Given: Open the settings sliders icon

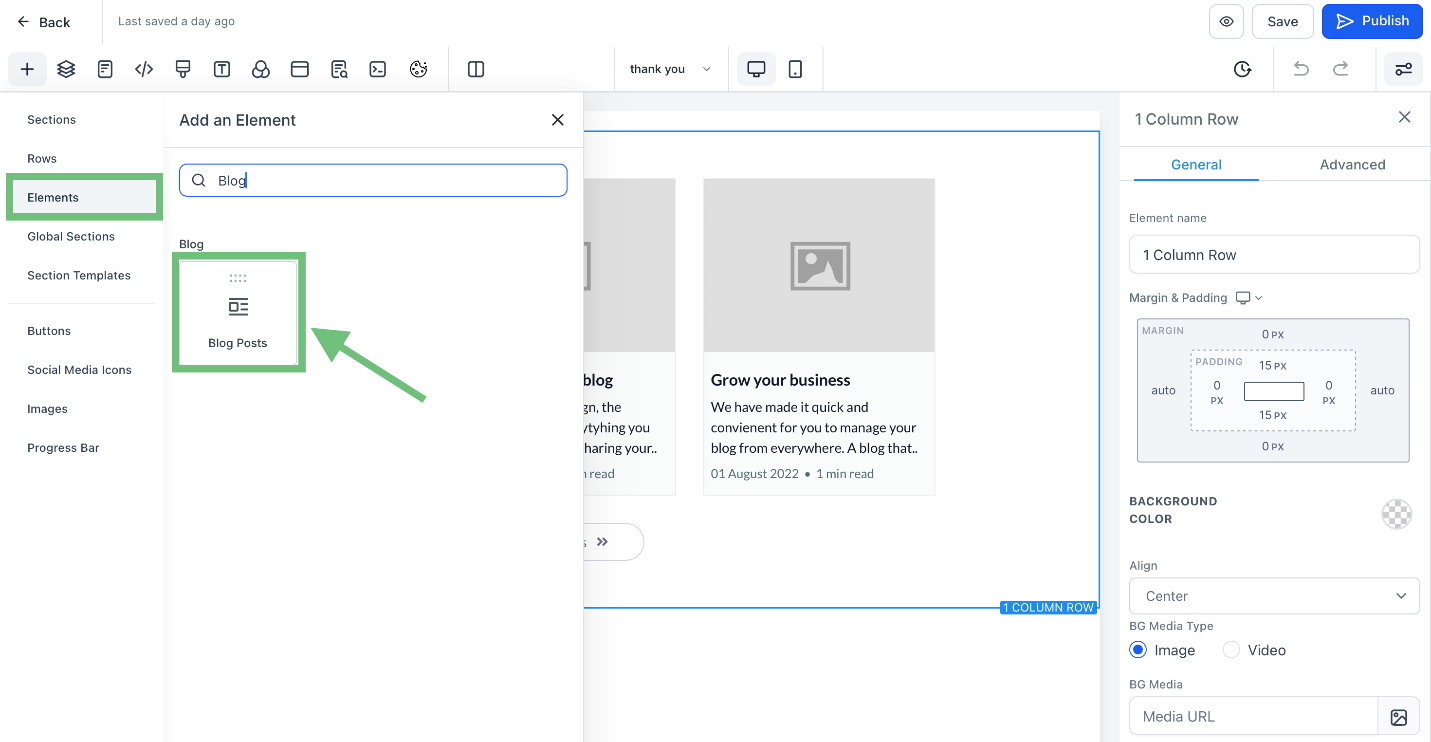Looking at the screenshot, I should pos(1404,69).
